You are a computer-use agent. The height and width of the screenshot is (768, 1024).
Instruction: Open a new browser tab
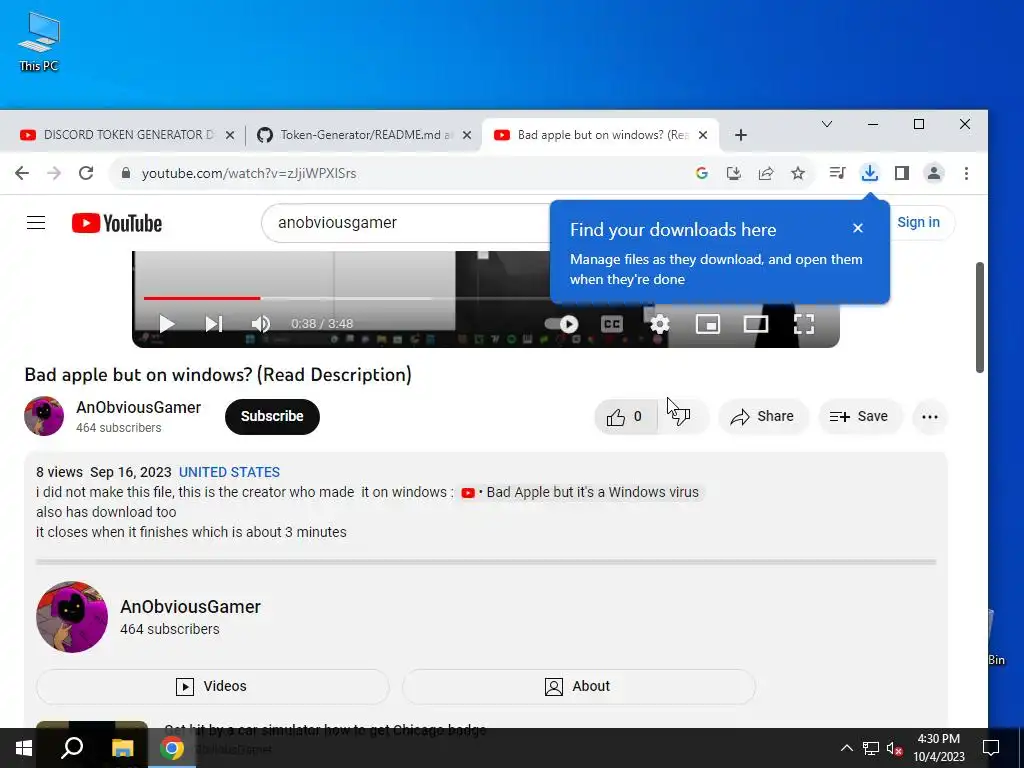tap(741, 135)
